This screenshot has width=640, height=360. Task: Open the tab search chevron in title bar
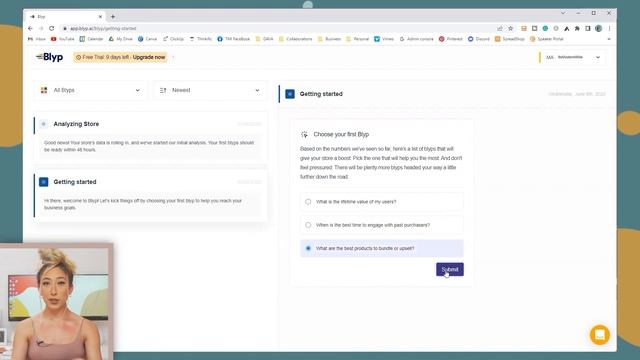click(x=563, y=13)
